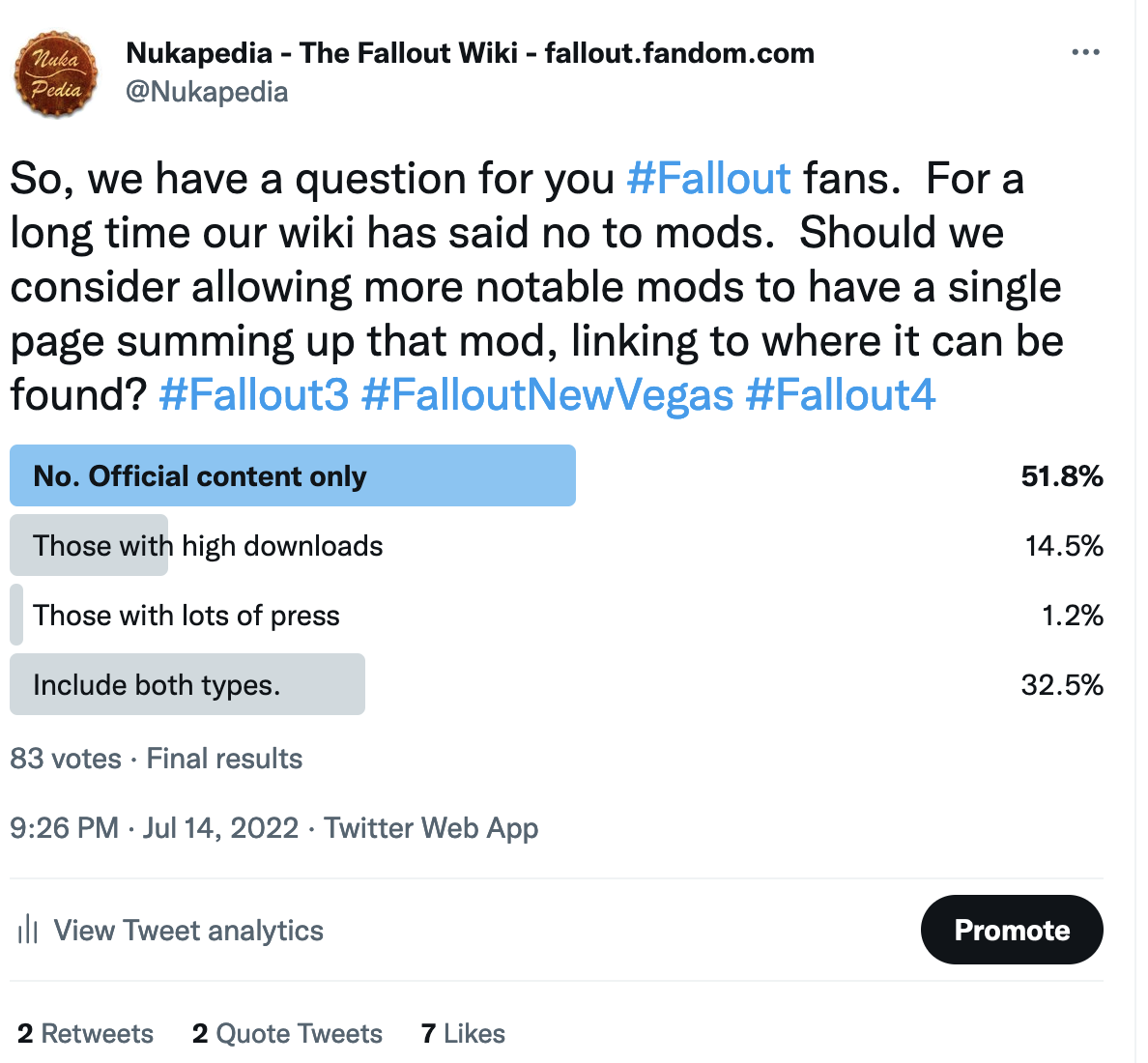Select poll option Those with high downloads
The width and height of the screenshot is (1148, 1063).
coord(208,546)
